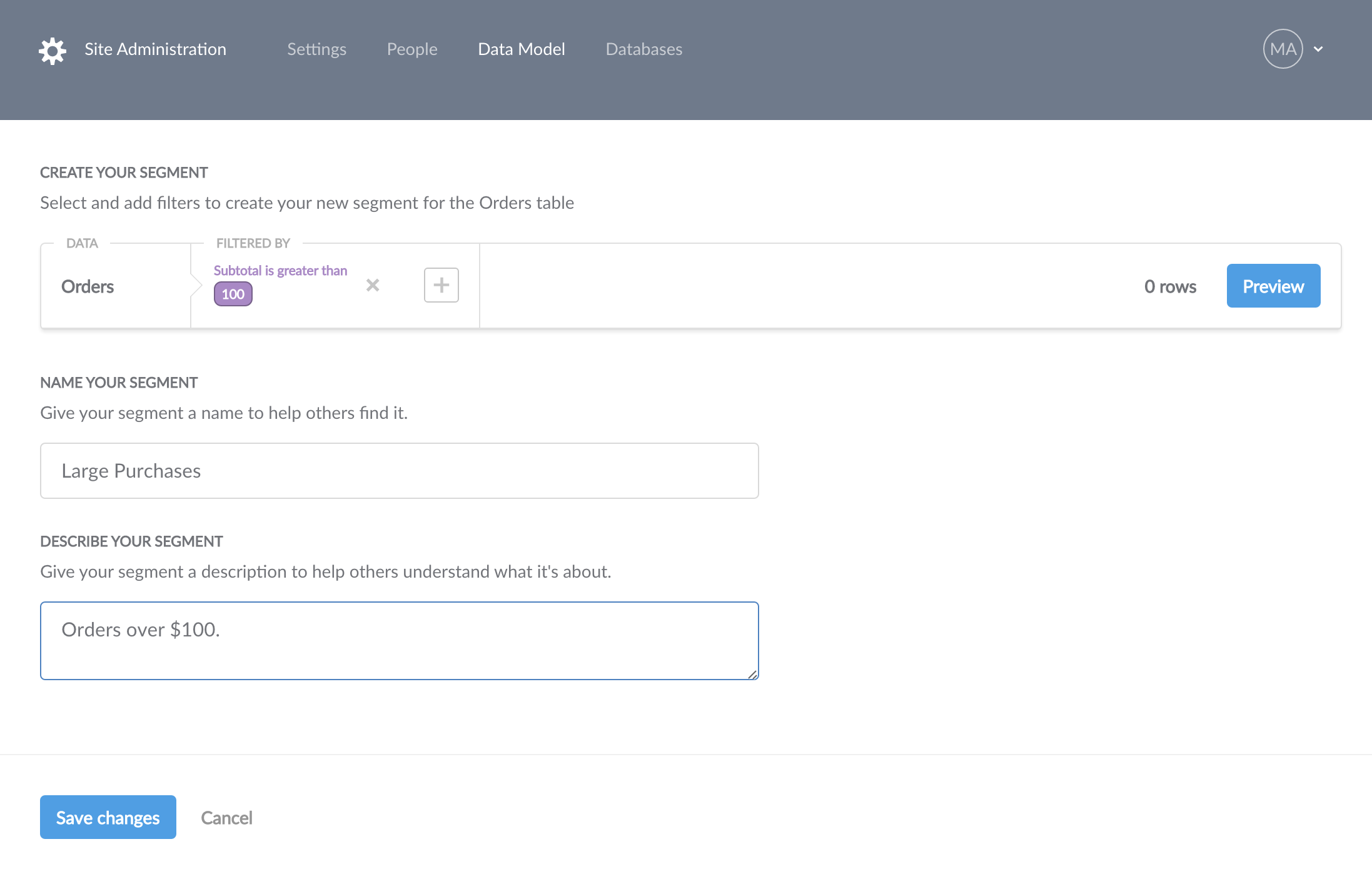Grab the description textarea resize handle
Screen dimensions: 1372x879
pos(753,675)
